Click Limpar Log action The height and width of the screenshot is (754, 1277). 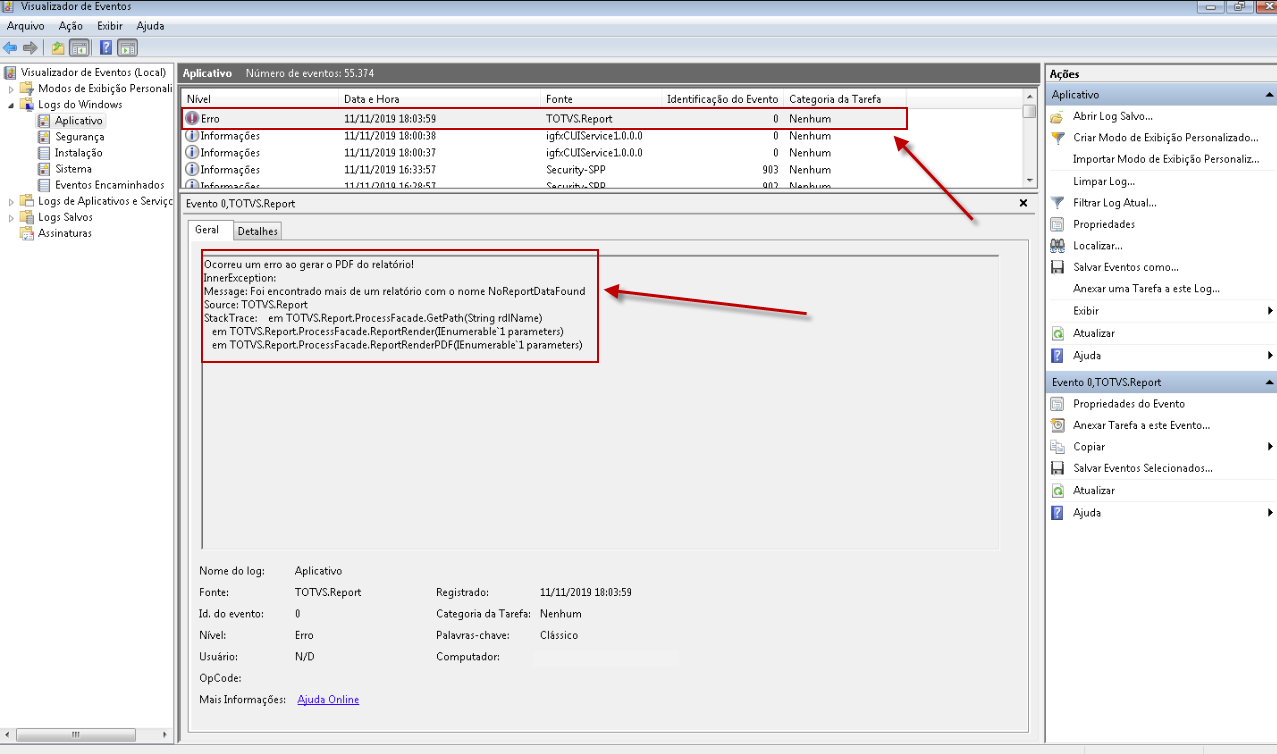coord(1104,181)
